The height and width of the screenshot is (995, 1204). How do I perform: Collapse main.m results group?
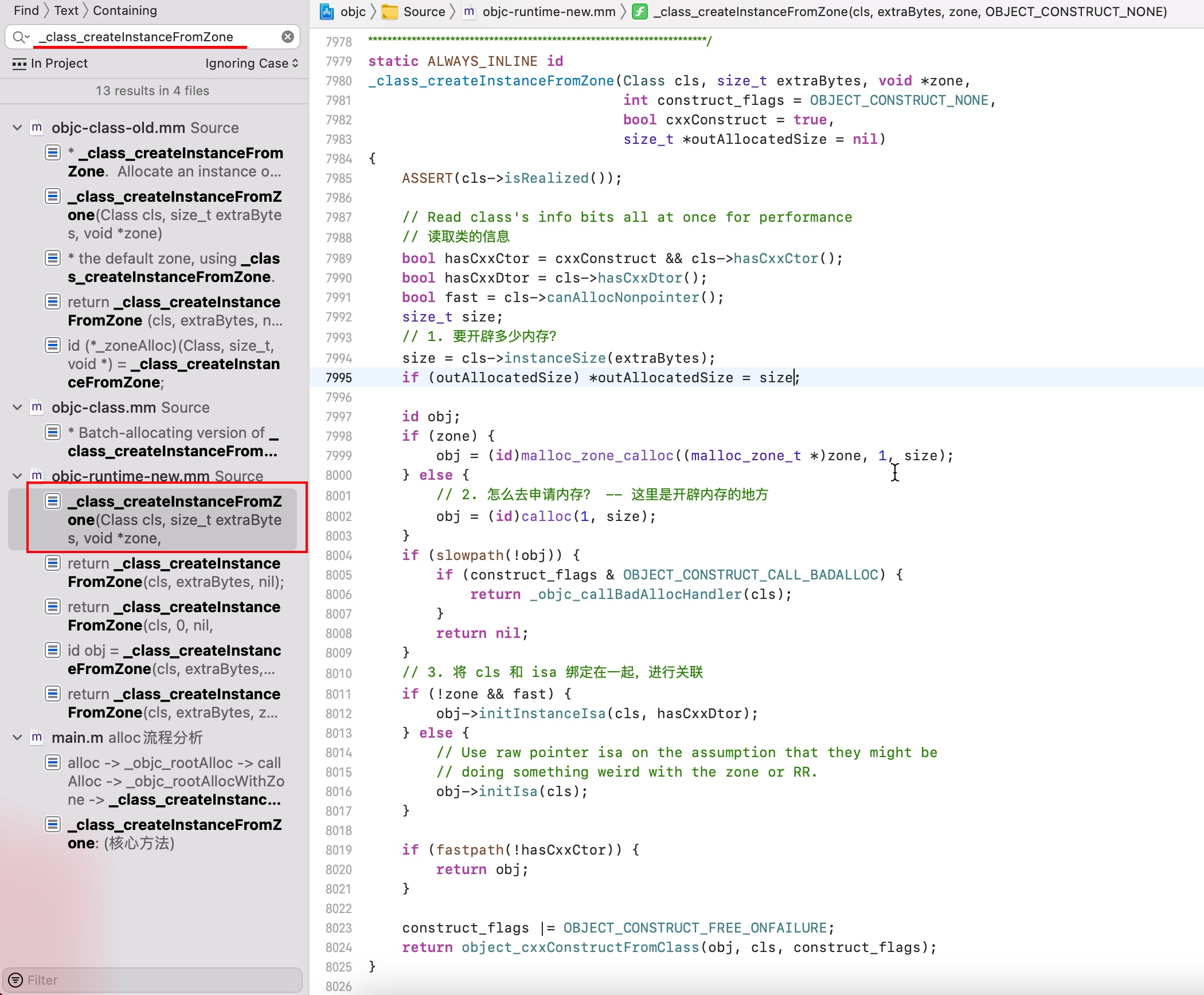(17, 737)
